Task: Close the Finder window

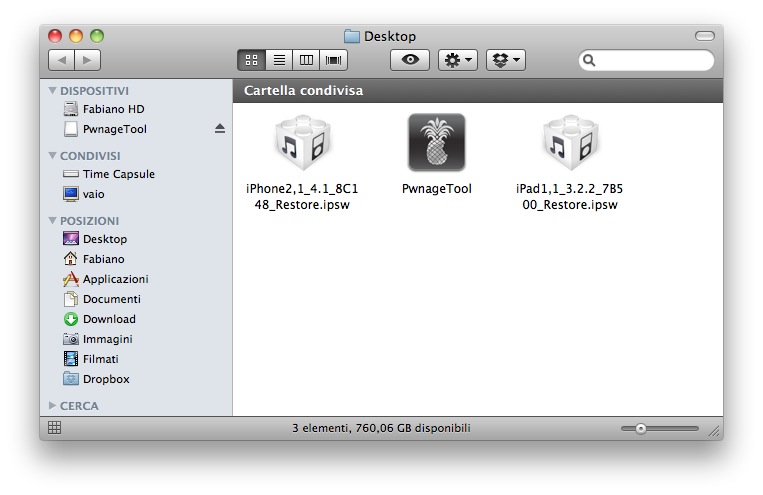Action: click(55, 36)
